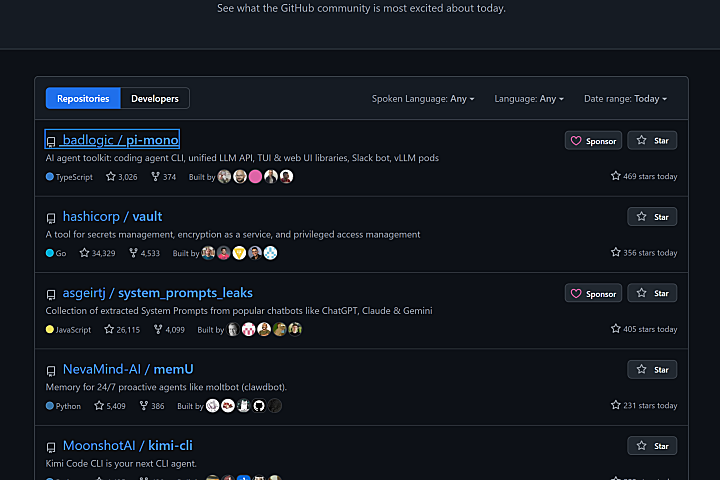The width and height of the screenshot is (720, 480).
Task: Switch to the Repositories tab
Action: (x=83, y=98)
